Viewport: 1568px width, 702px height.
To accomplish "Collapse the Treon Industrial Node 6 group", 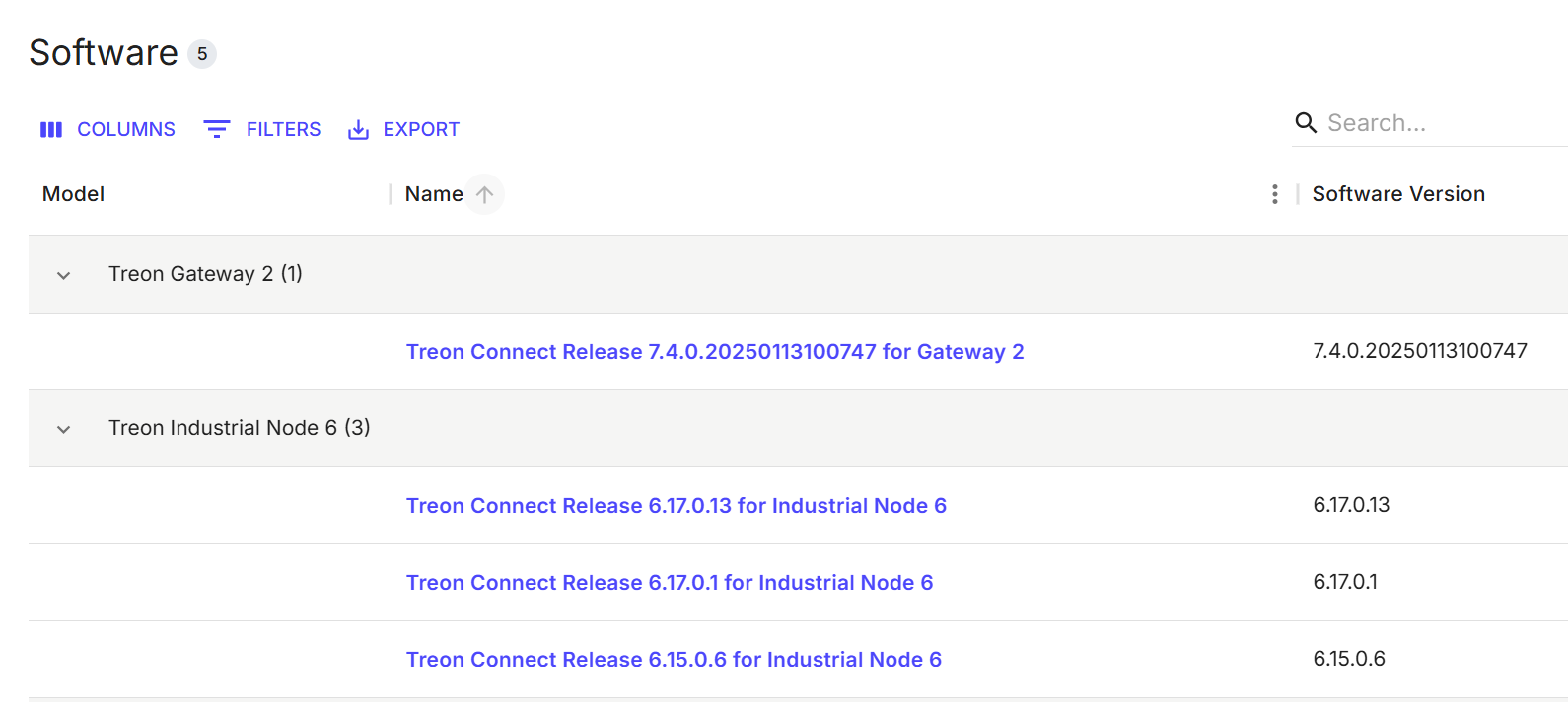I will pos(63,429).
